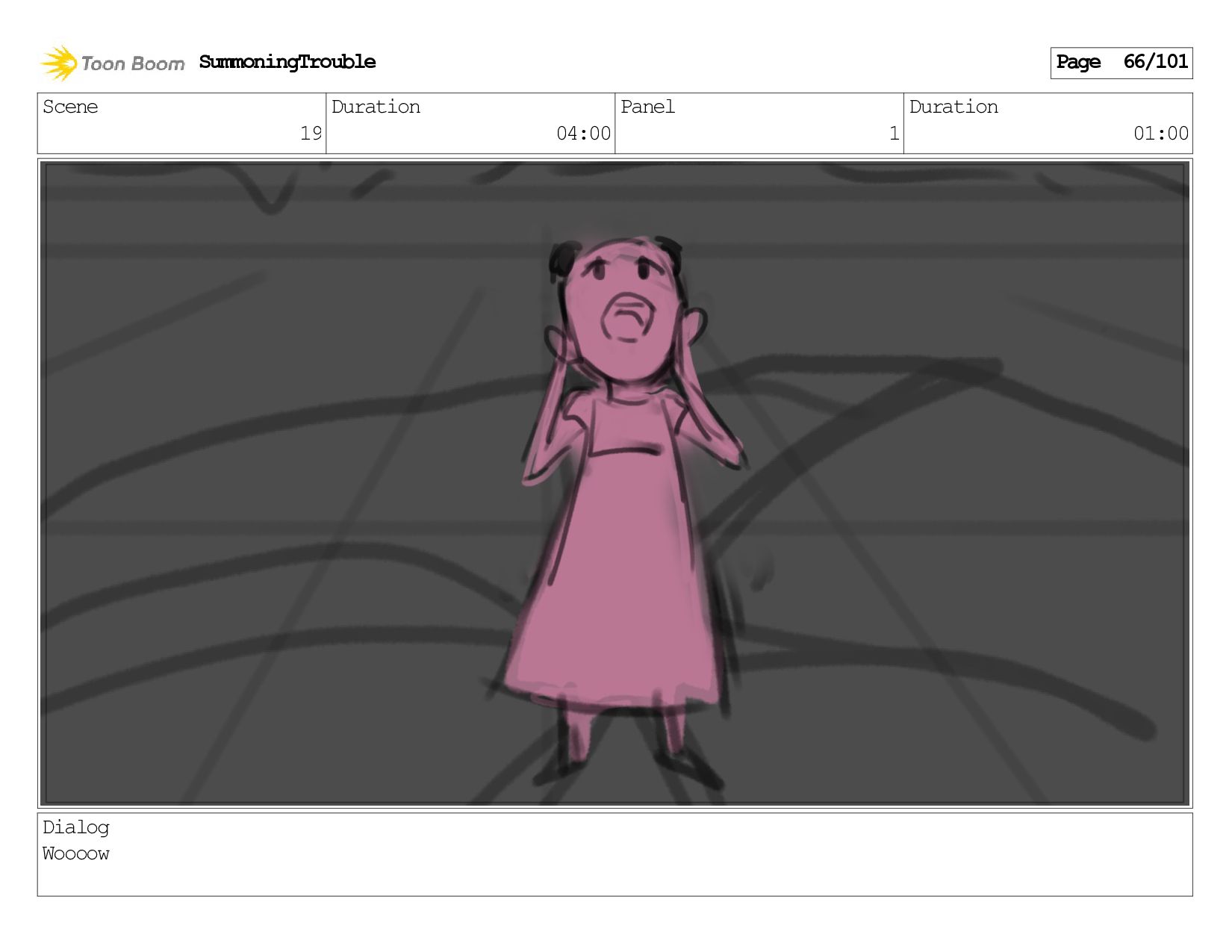Image resolution: width=1232 pixels, height=952 pixels.
Task: Select the Scene label text
Action: [70, 107]
